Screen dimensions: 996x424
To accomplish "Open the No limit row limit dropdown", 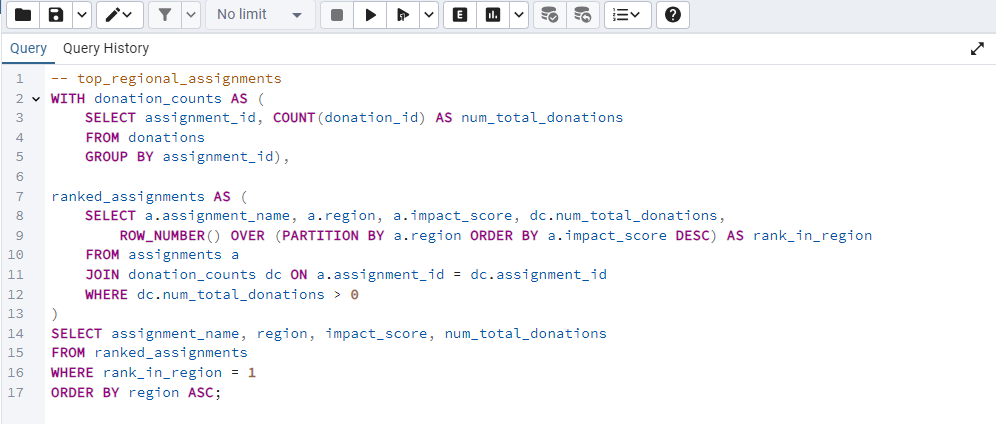I will [260, 15].
